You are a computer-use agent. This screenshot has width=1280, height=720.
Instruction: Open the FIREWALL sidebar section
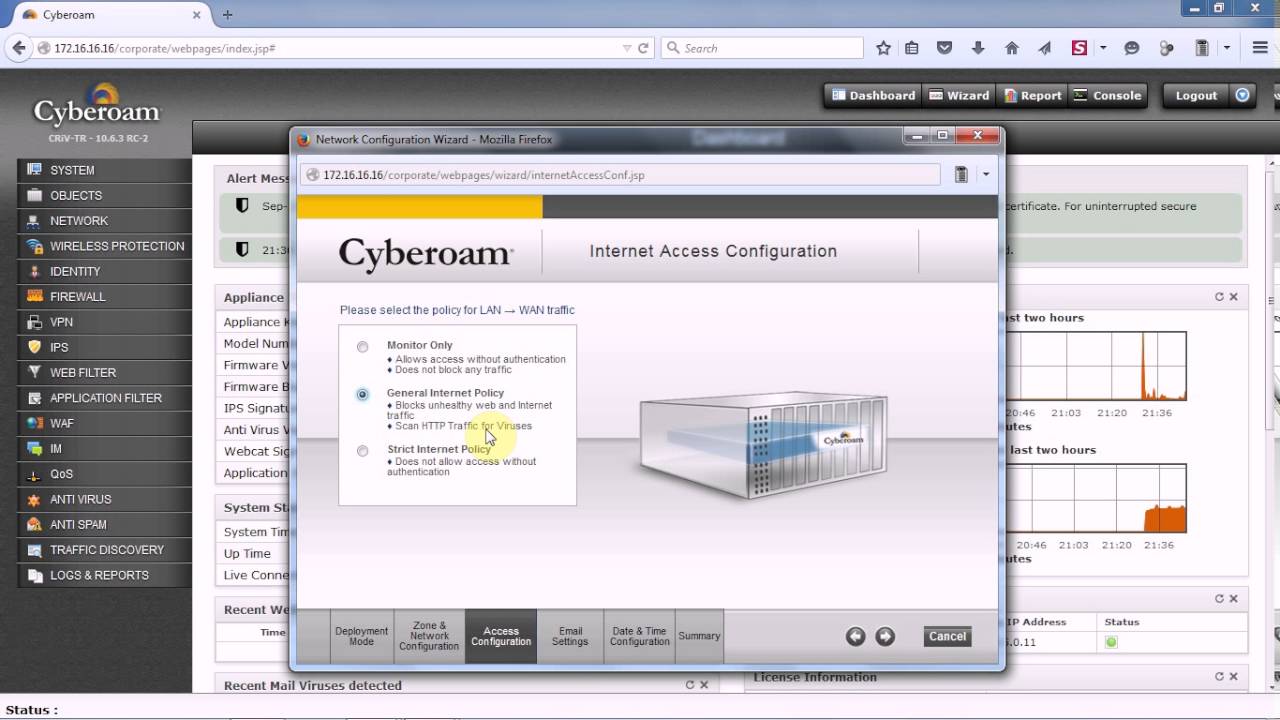[104, 297]
